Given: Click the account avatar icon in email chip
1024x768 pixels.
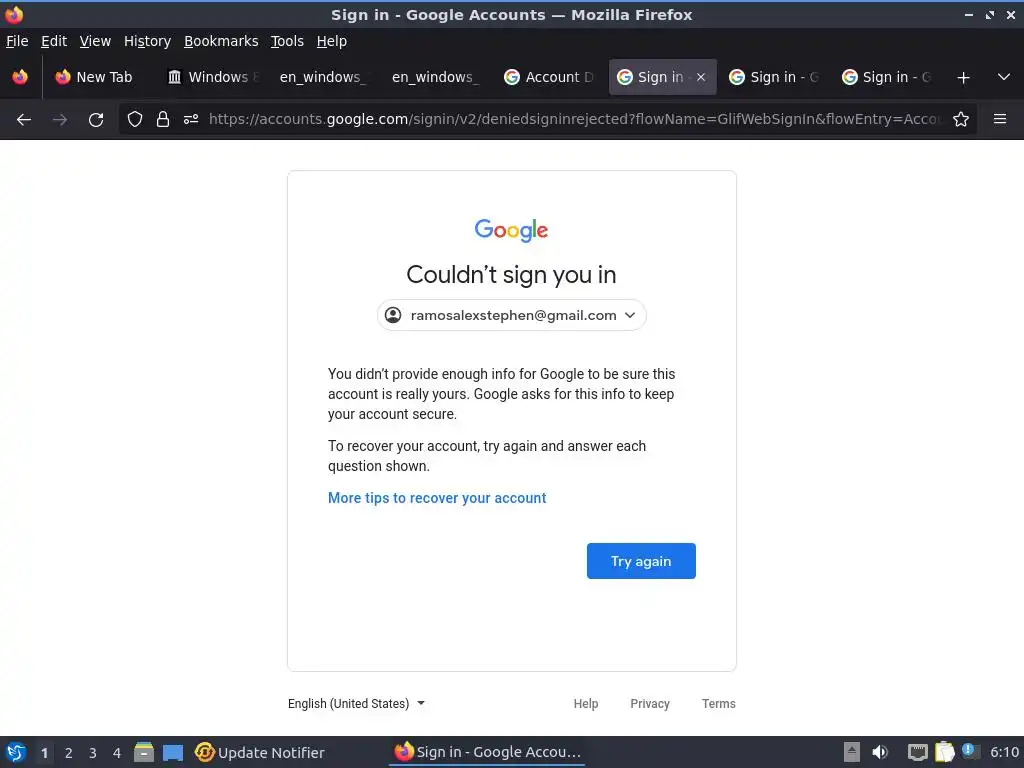Looking at the screenshot, I should click(393, 315).
